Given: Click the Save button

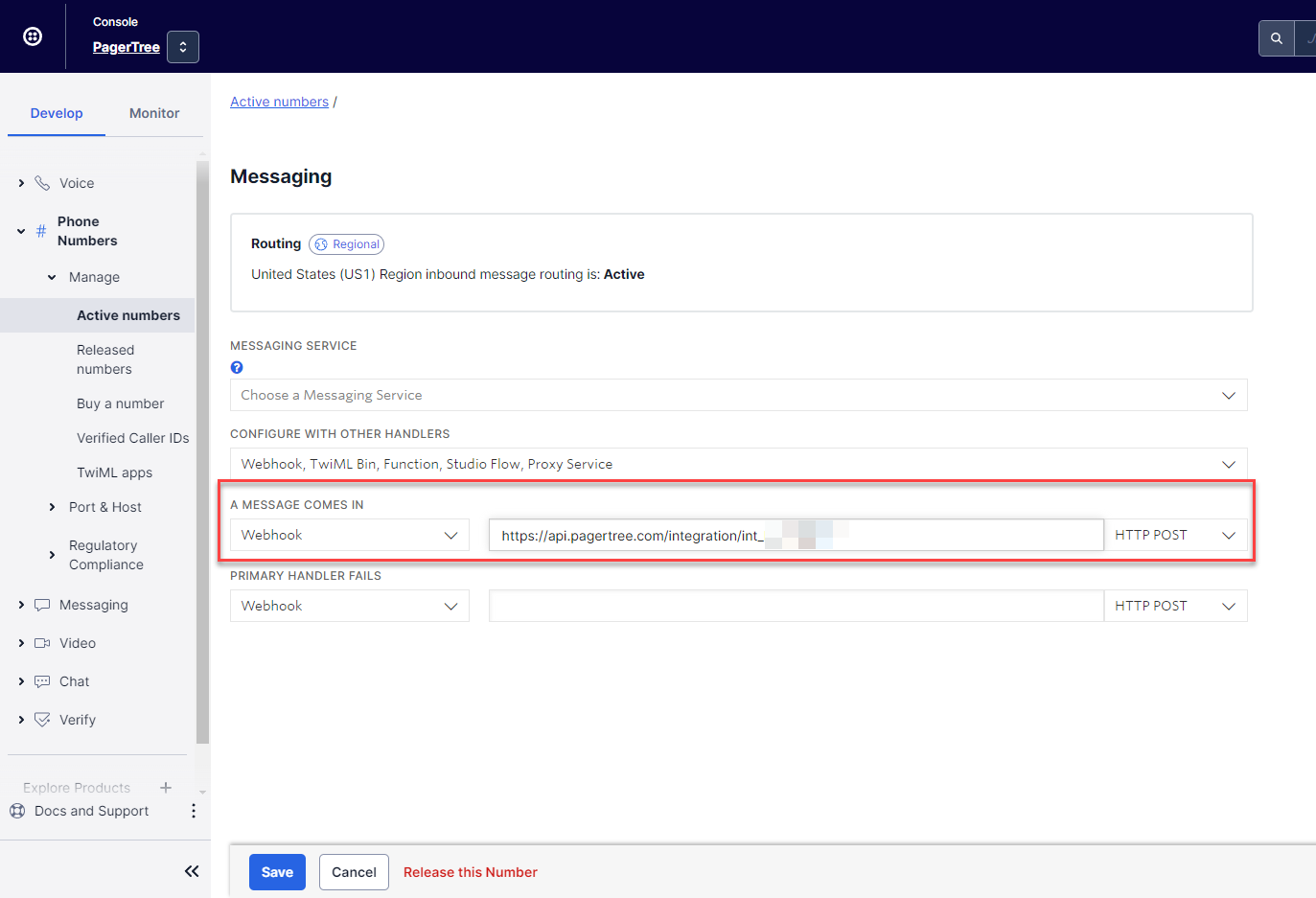Looking at the screenshot, I should [277, 872].
